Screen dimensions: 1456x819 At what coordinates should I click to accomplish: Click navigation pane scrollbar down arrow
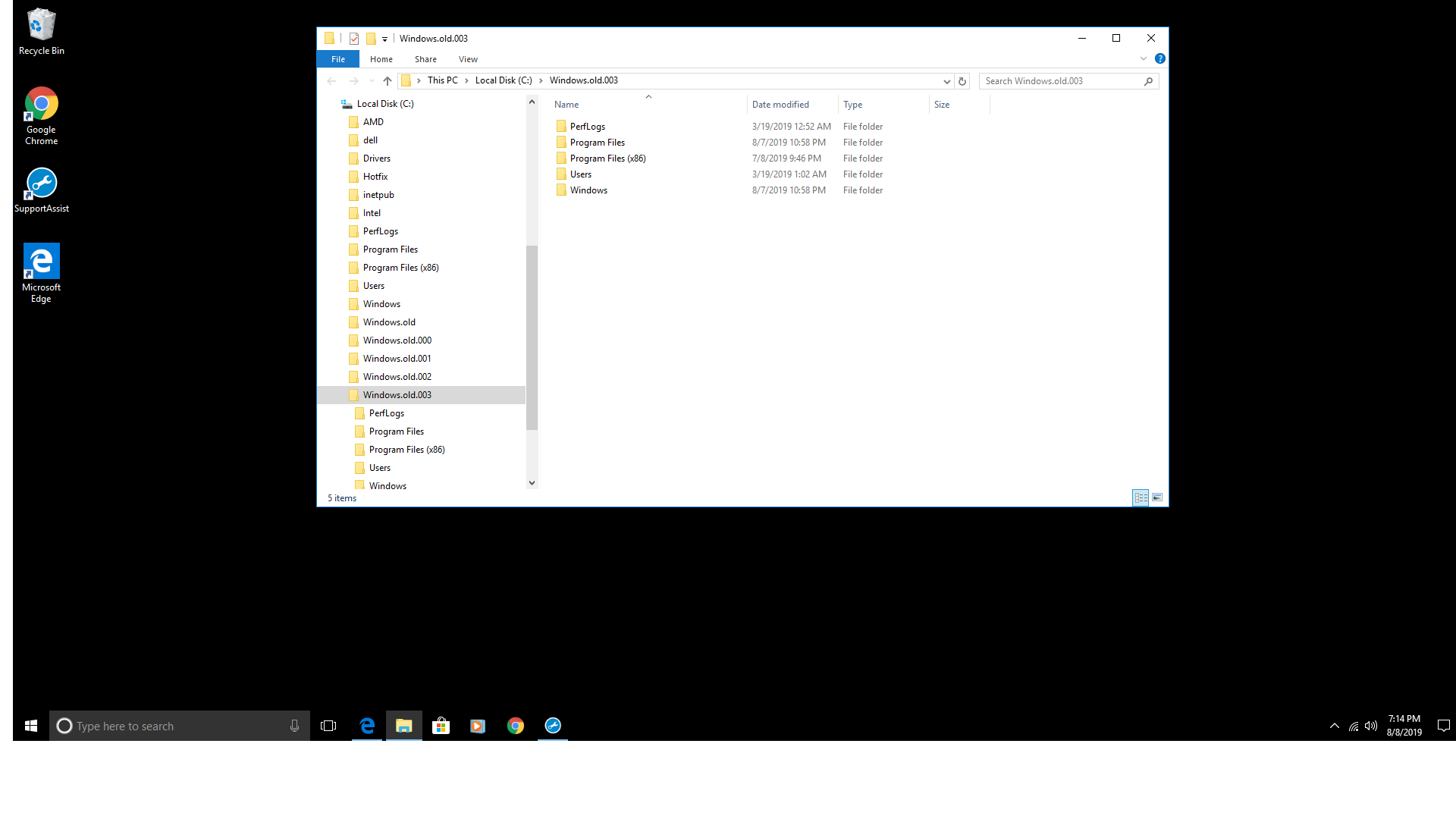pyautogui.click(x=532, y=483)
